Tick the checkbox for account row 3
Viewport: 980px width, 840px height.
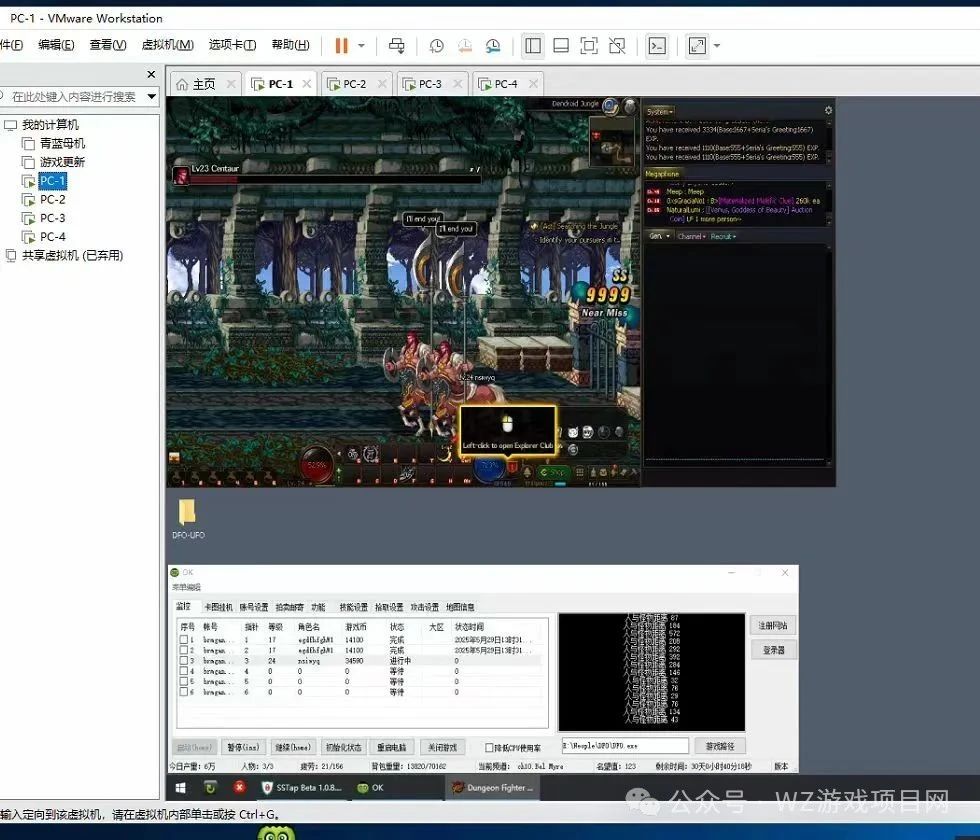tap(183, 661)
